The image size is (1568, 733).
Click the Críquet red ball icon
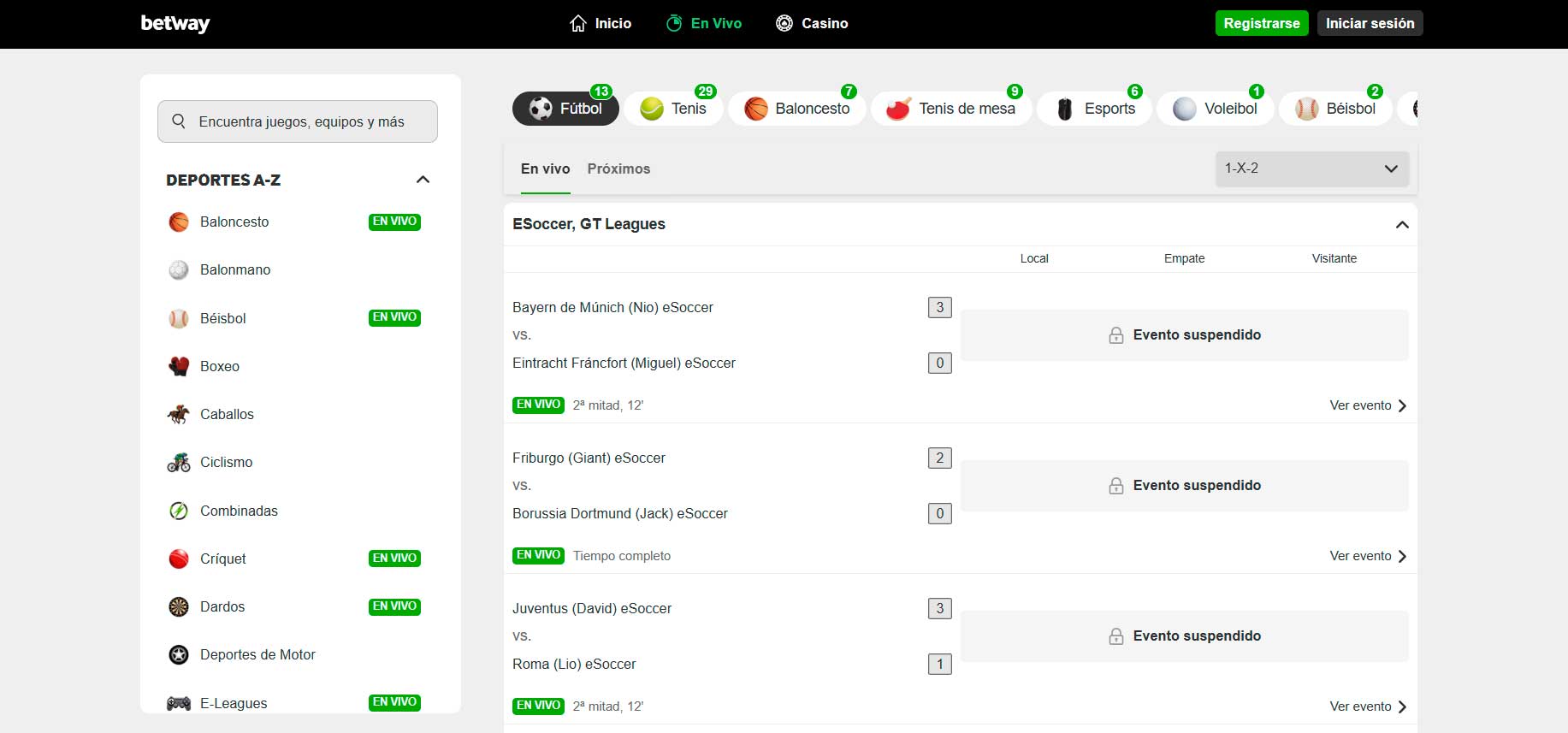coord(179,559)
